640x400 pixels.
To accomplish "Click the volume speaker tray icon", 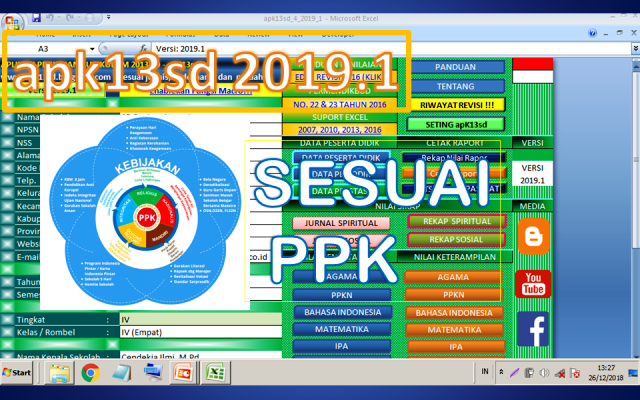I will coord(544,373).
